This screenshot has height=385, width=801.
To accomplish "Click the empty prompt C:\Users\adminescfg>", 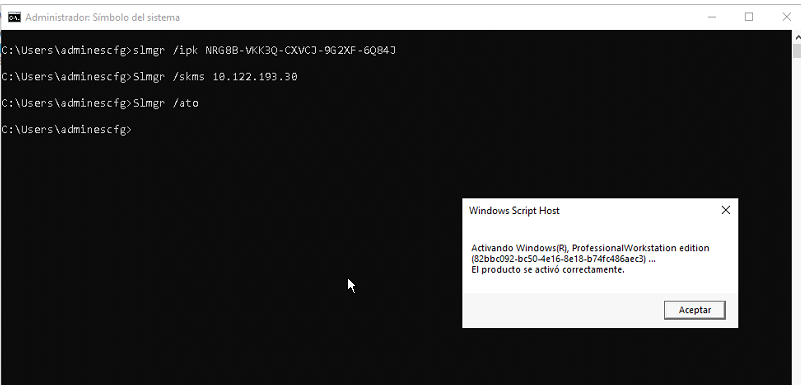I will [66, 130].
